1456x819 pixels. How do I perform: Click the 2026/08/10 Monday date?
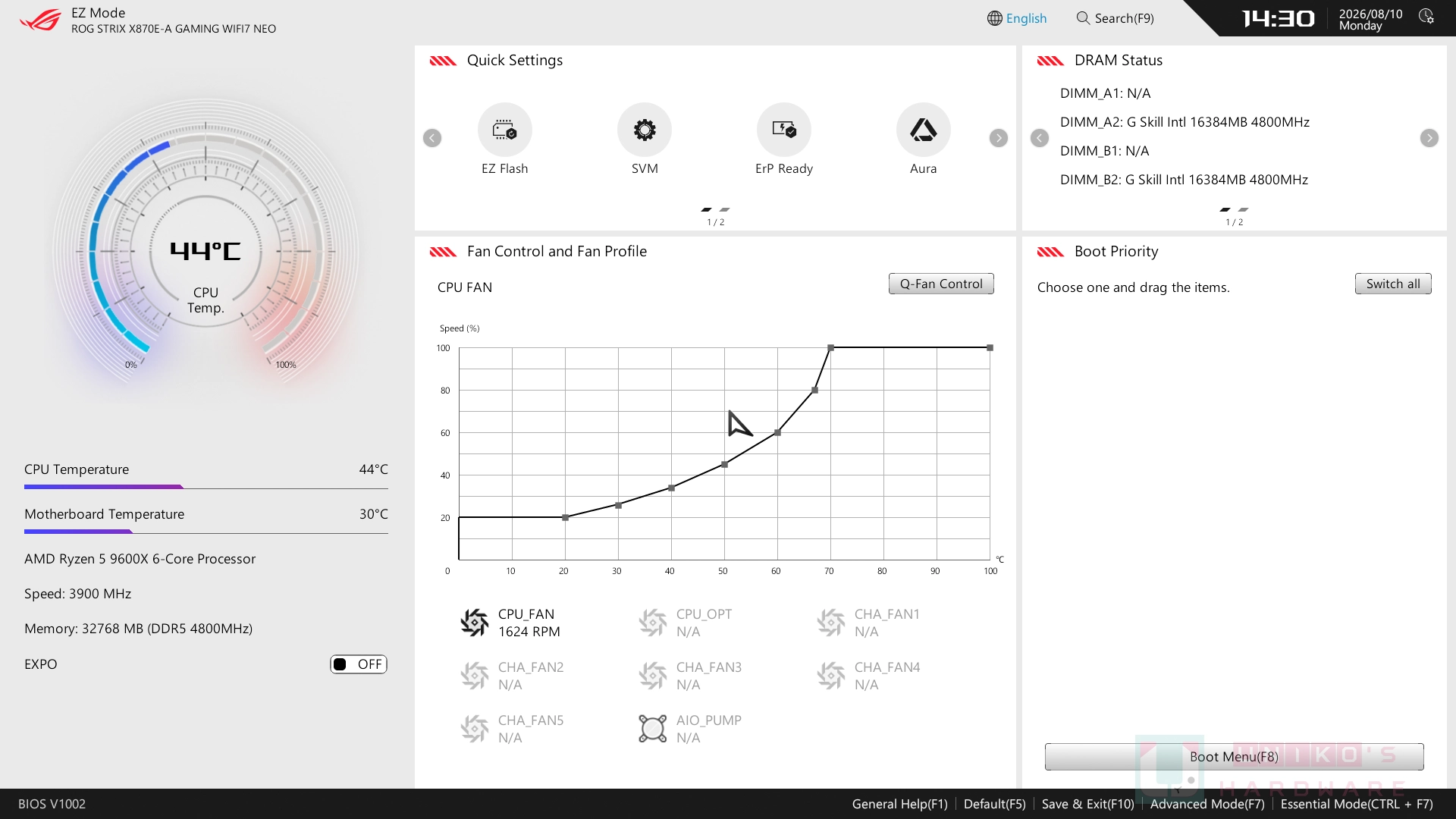click(1370, 20)
